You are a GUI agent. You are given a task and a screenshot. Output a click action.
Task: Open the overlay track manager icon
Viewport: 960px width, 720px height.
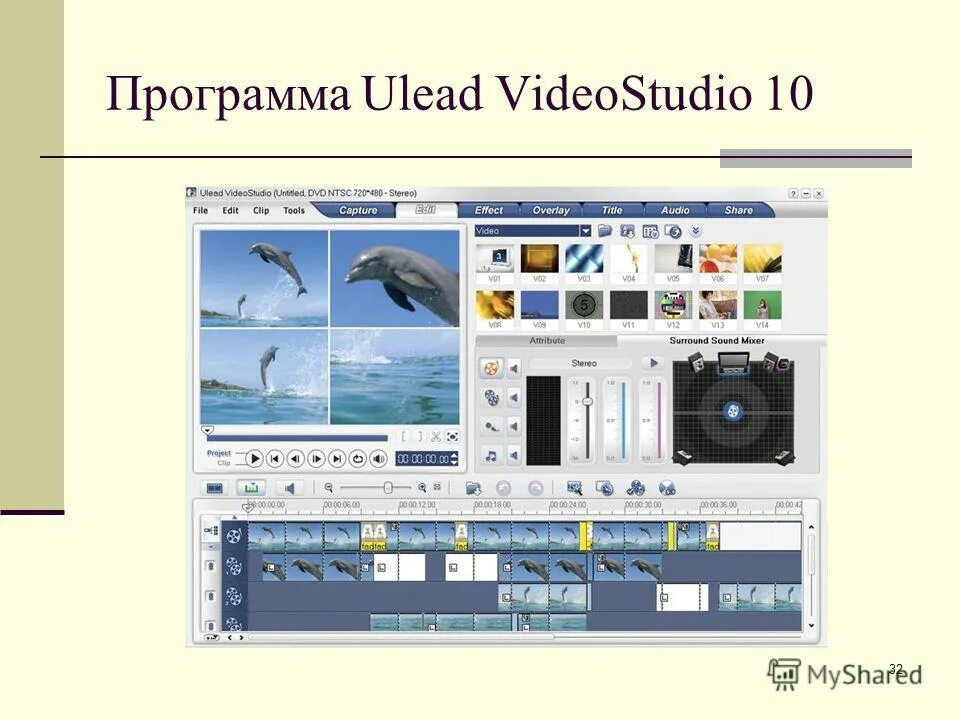(x=636, y=488)
